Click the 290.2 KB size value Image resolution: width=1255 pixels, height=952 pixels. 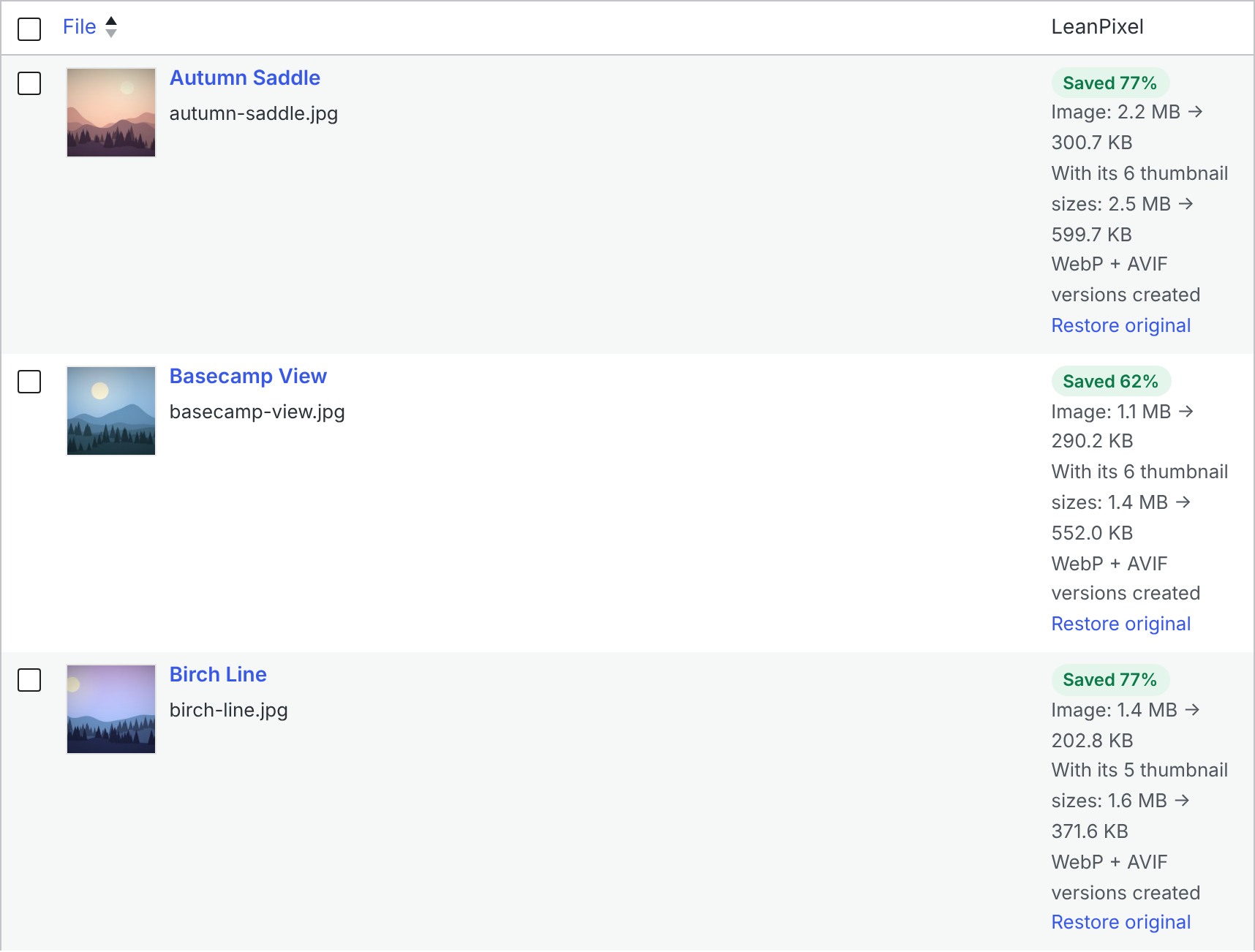1092,441
